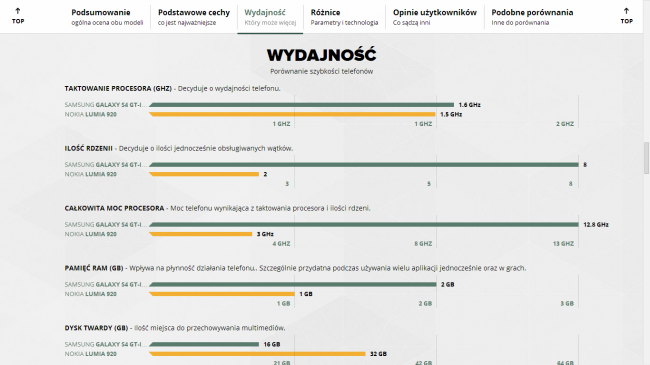This screenshot has width=650, height=365.
Task: Click Samsung 1.6 GHz clock speed bar
Action: point(302,105)
